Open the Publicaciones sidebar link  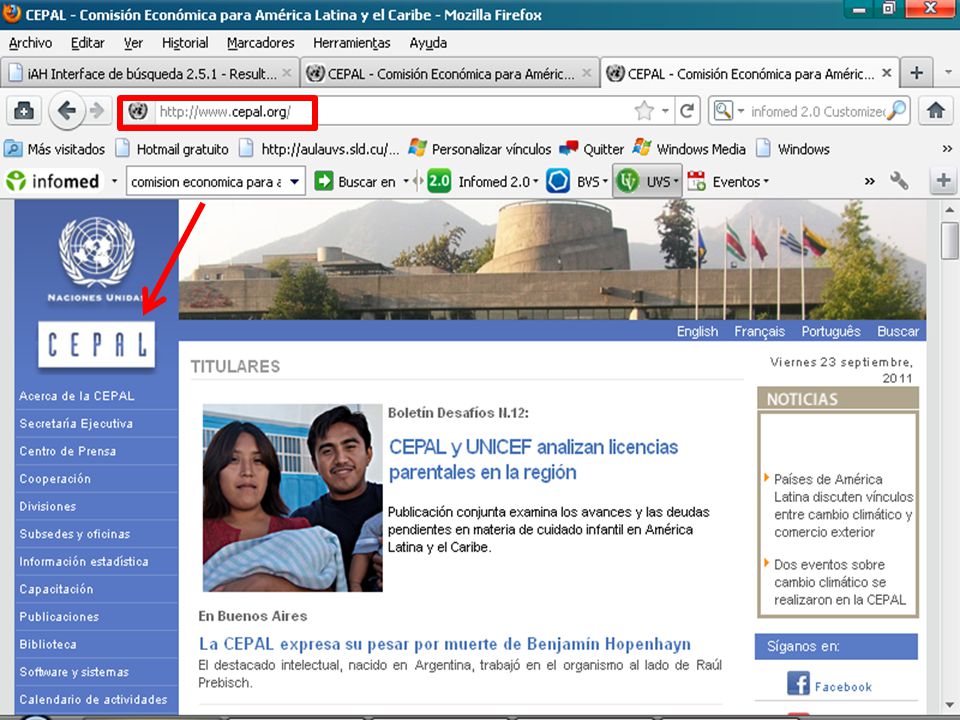pyautogui.click(x=59, y=617)
